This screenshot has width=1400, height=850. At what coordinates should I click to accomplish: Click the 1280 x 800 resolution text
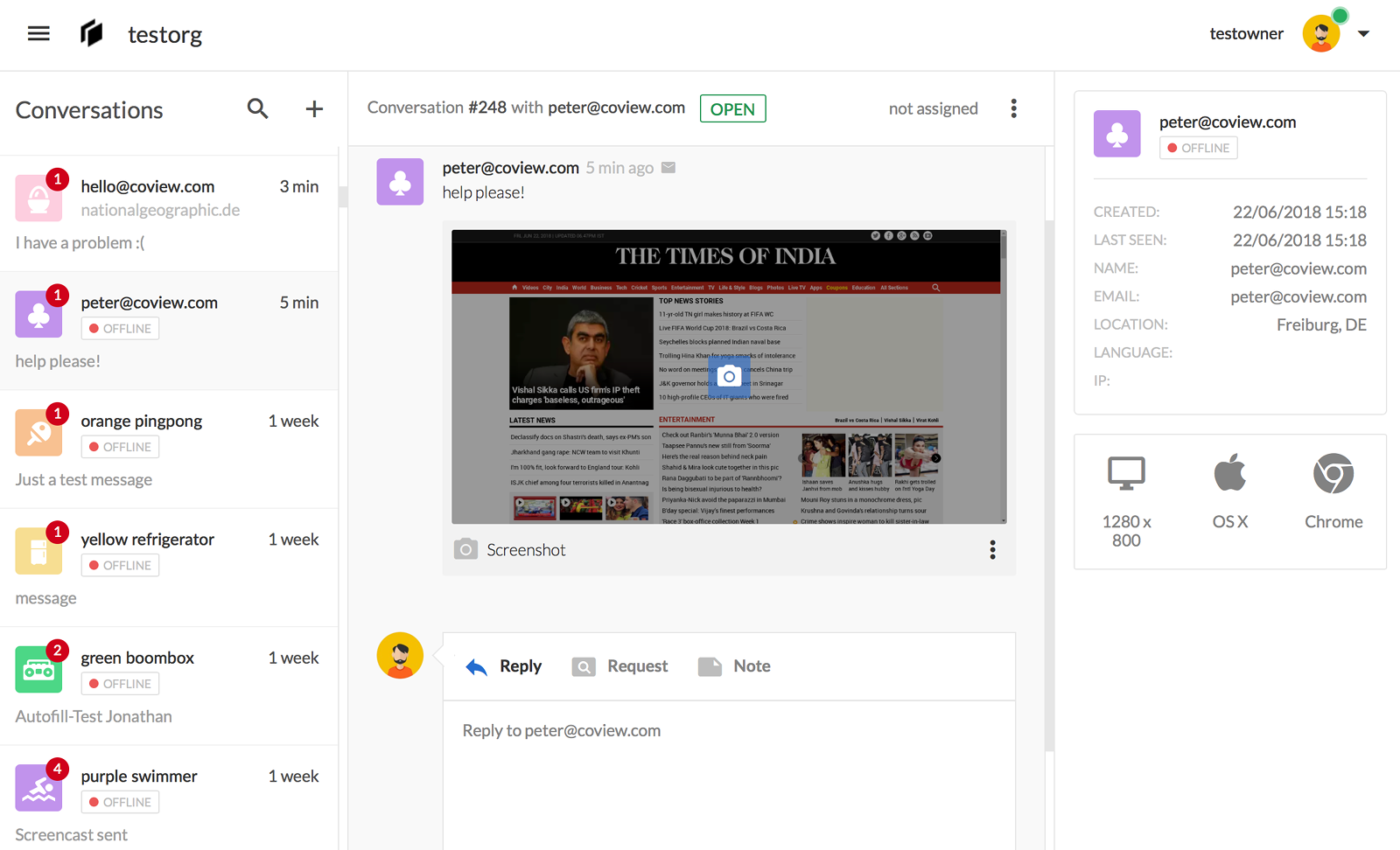point(1126,531)
